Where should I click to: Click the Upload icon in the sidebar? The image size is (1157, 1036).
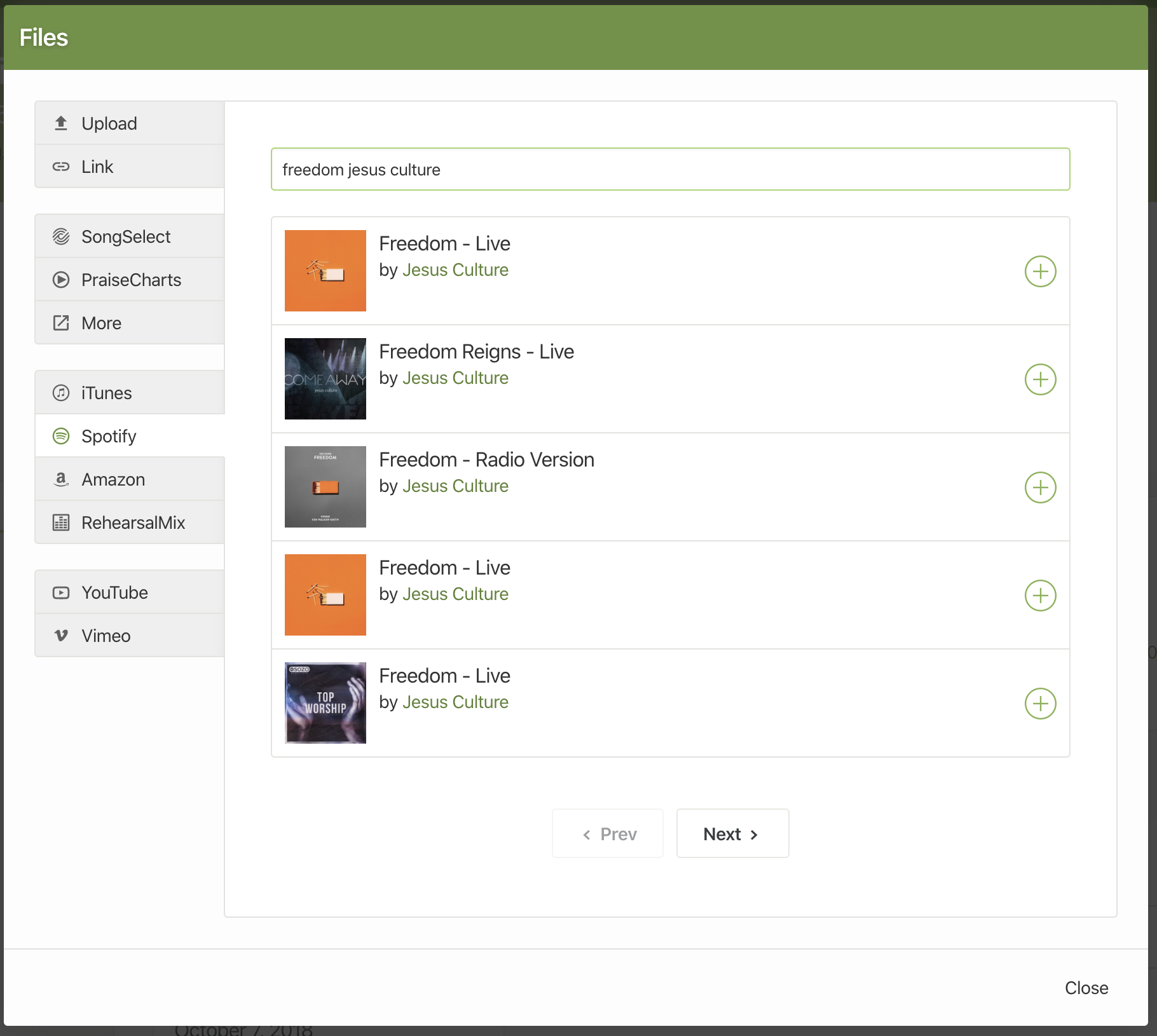61,123
